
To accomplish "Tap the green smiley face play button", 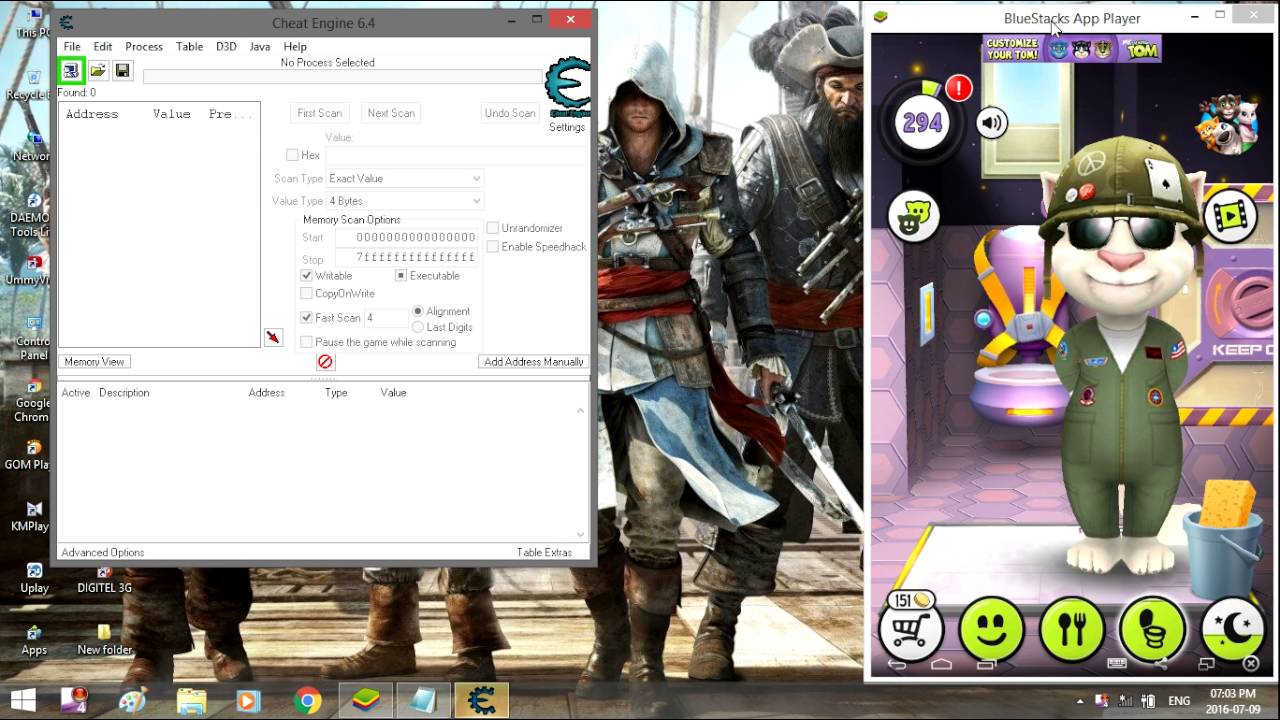I will [x=991, y=630].
